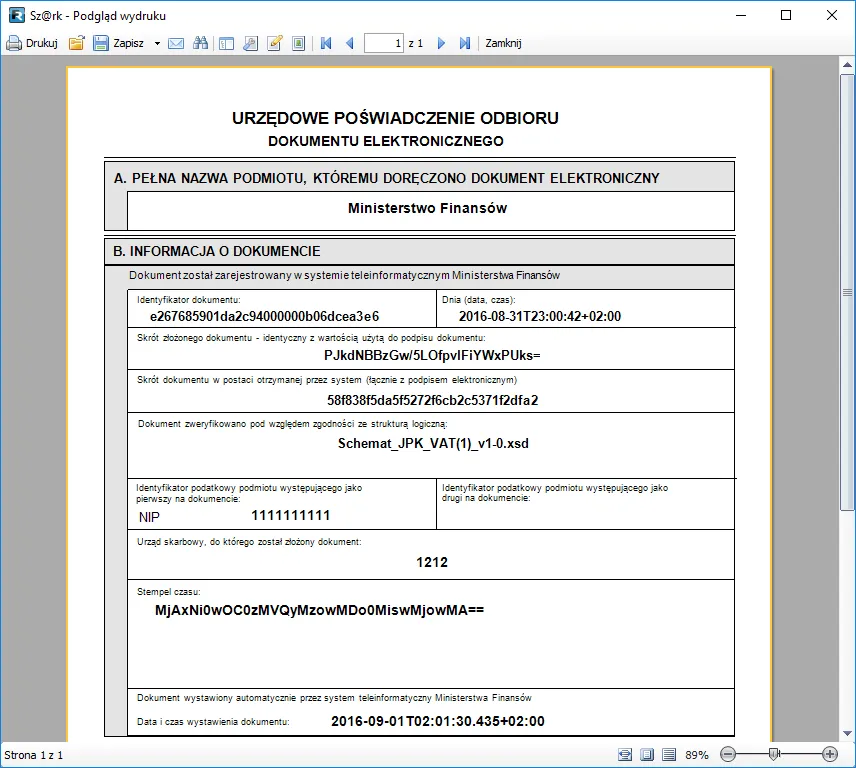
Task: Go to next page arrow
Action: click(x=441, y=43)
